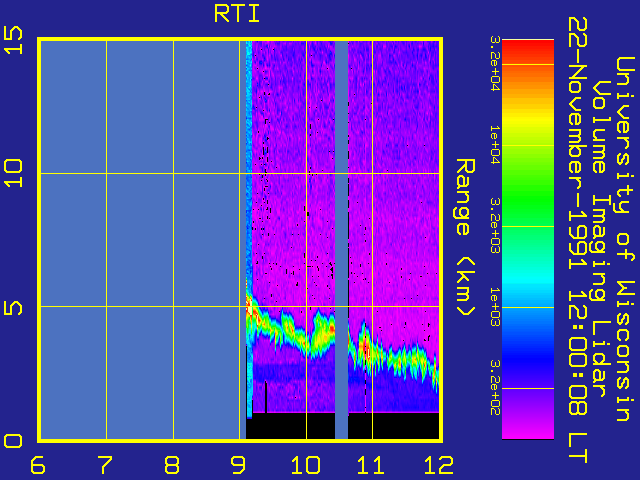640x480 pixels.
Task: Click the cyan vertical stripe just after 9
Action: 249,229
